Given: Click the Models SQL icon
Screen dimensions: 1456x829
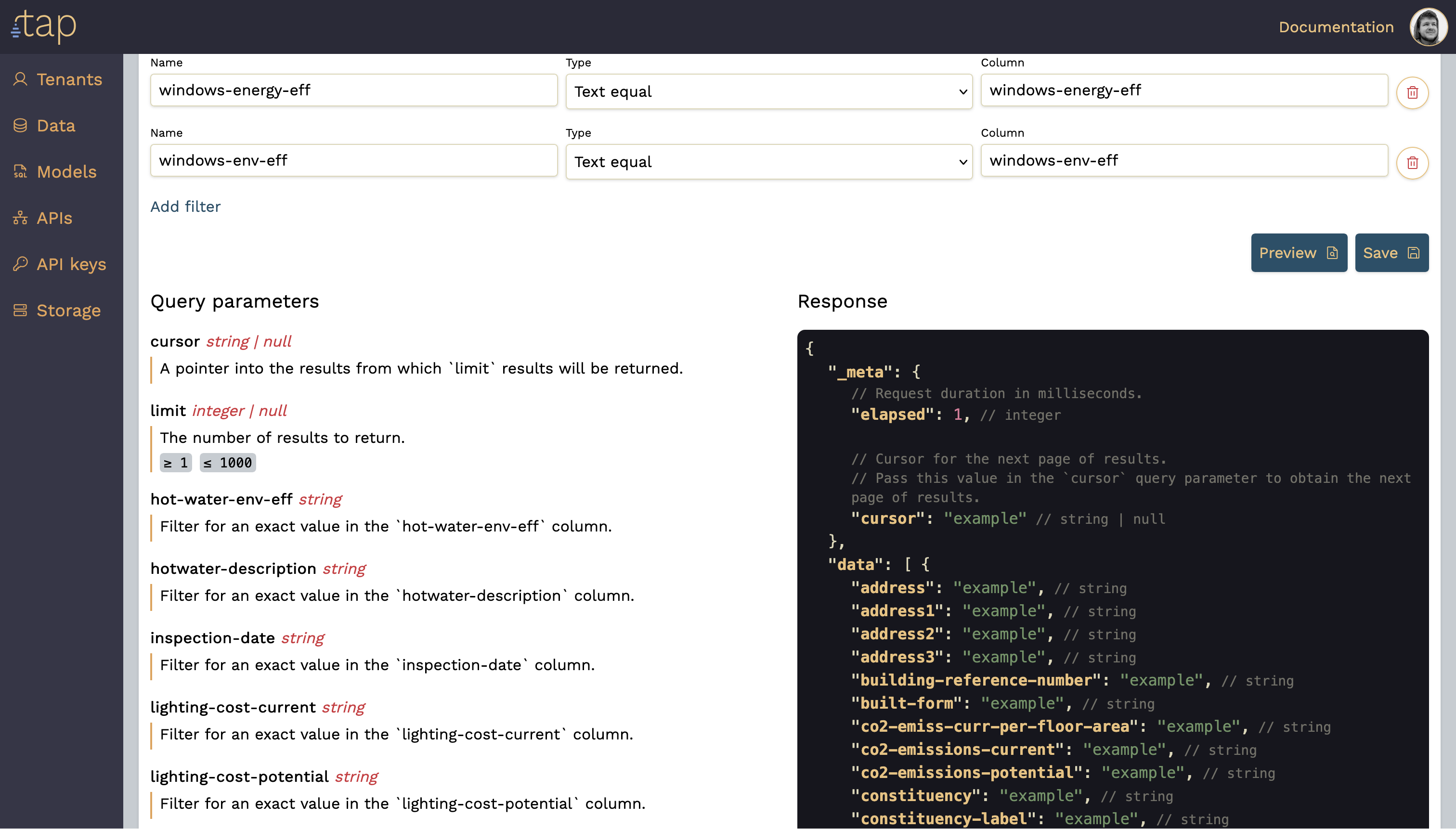Looking at the screenshot, I should (x=21, y=171).
